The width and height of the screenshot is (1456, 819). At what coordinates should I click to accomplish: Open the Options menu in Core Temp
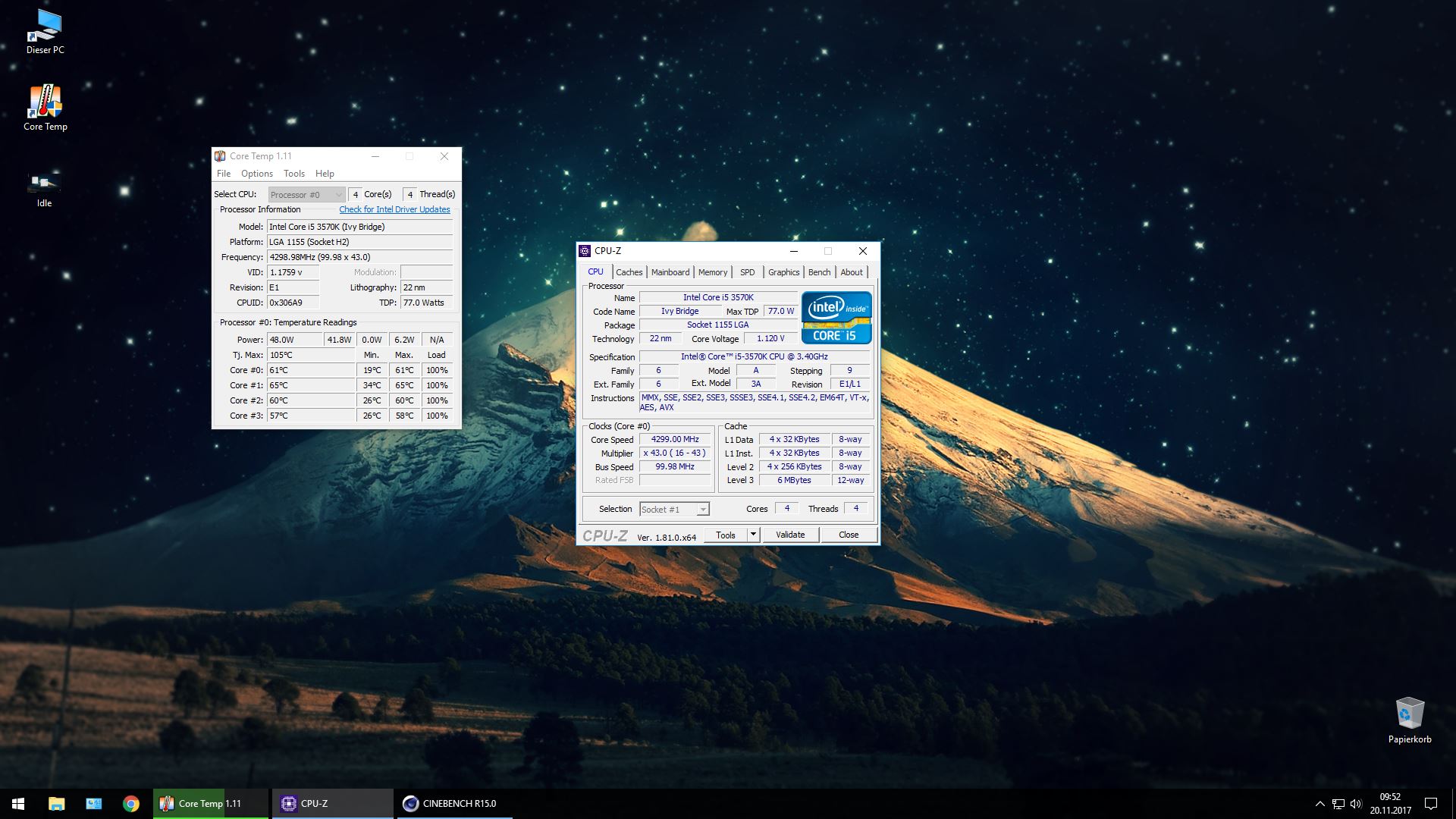[256, 174]
